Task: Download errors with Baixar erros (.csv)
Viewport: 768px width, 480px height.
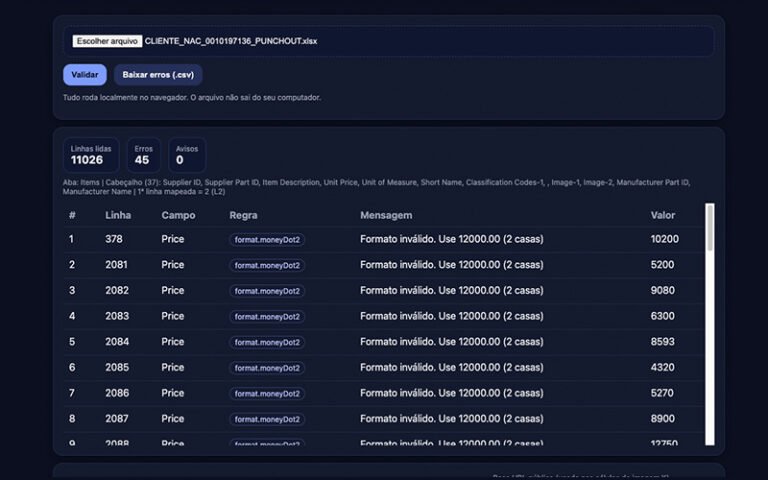Action: 158,75
